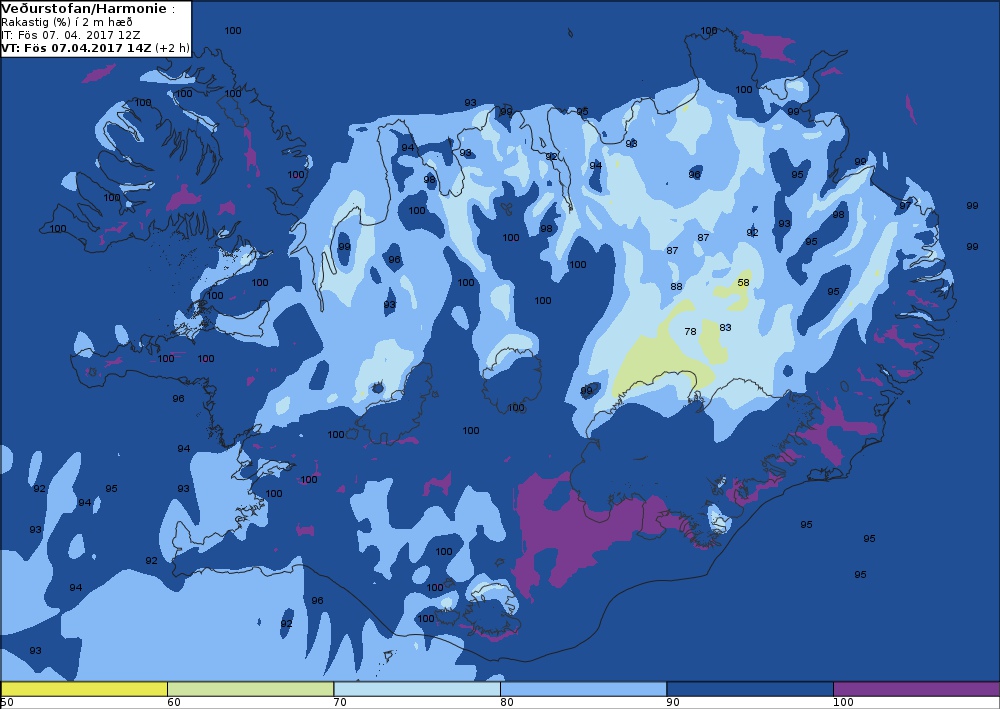1000x709 pixels.
Task: Click the pale blue 70–80 legend swatch
Action: (x=417, y=689)
